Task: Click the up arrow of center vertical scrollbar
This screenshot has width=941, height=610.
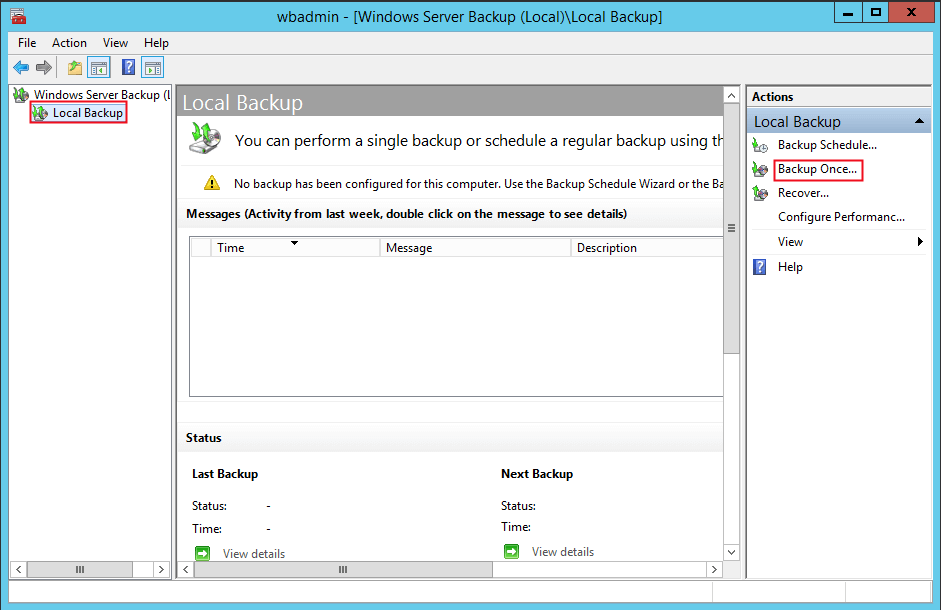Action: pyautogui.click(x=731, y=95)
